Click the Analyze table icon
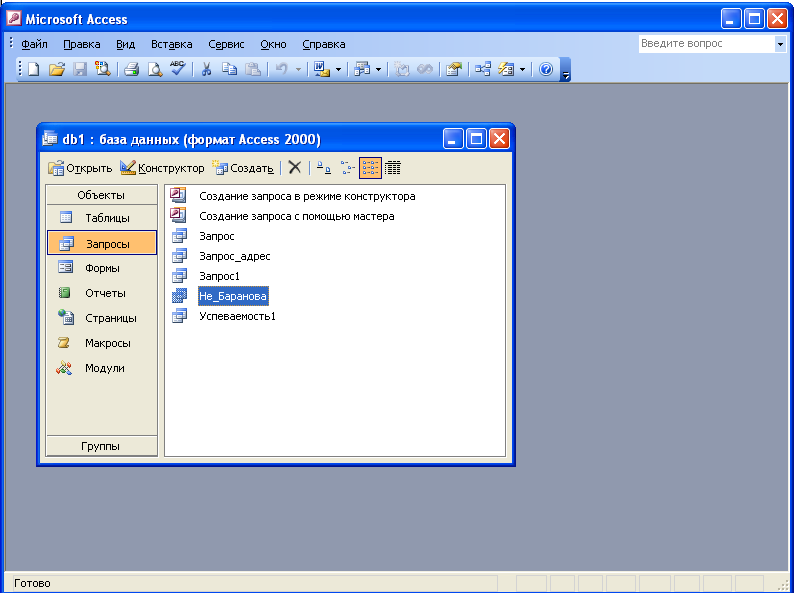 [x=362, y=69]
